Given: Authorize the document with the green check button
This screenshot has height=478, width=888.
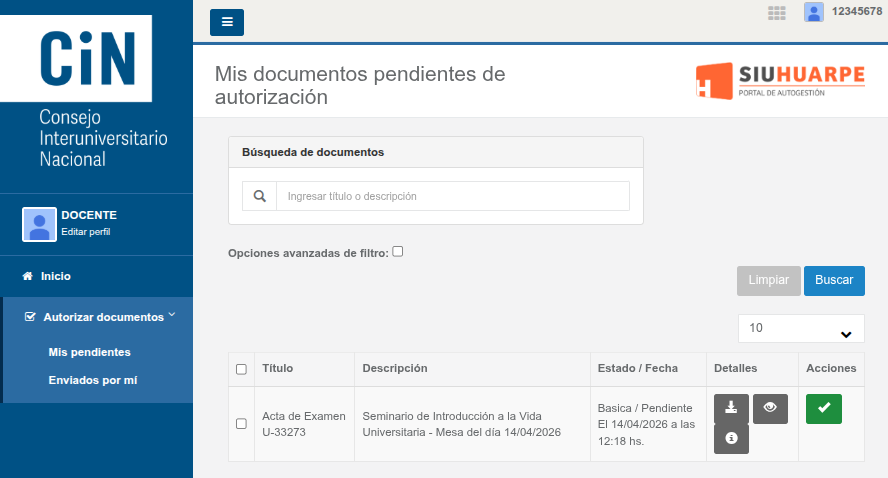Looking at the screenshot, I should [x=823, y=408].
